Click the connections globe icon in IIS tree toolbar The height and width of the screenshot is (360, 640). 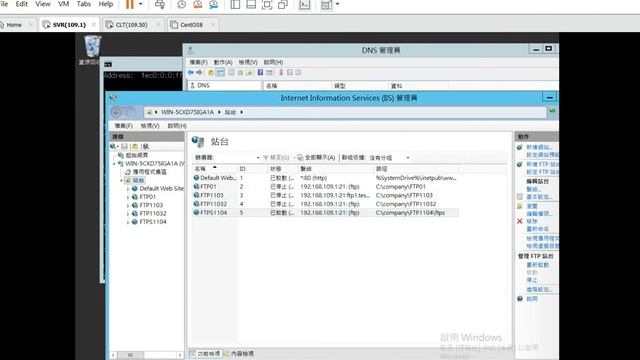point(113,146)
